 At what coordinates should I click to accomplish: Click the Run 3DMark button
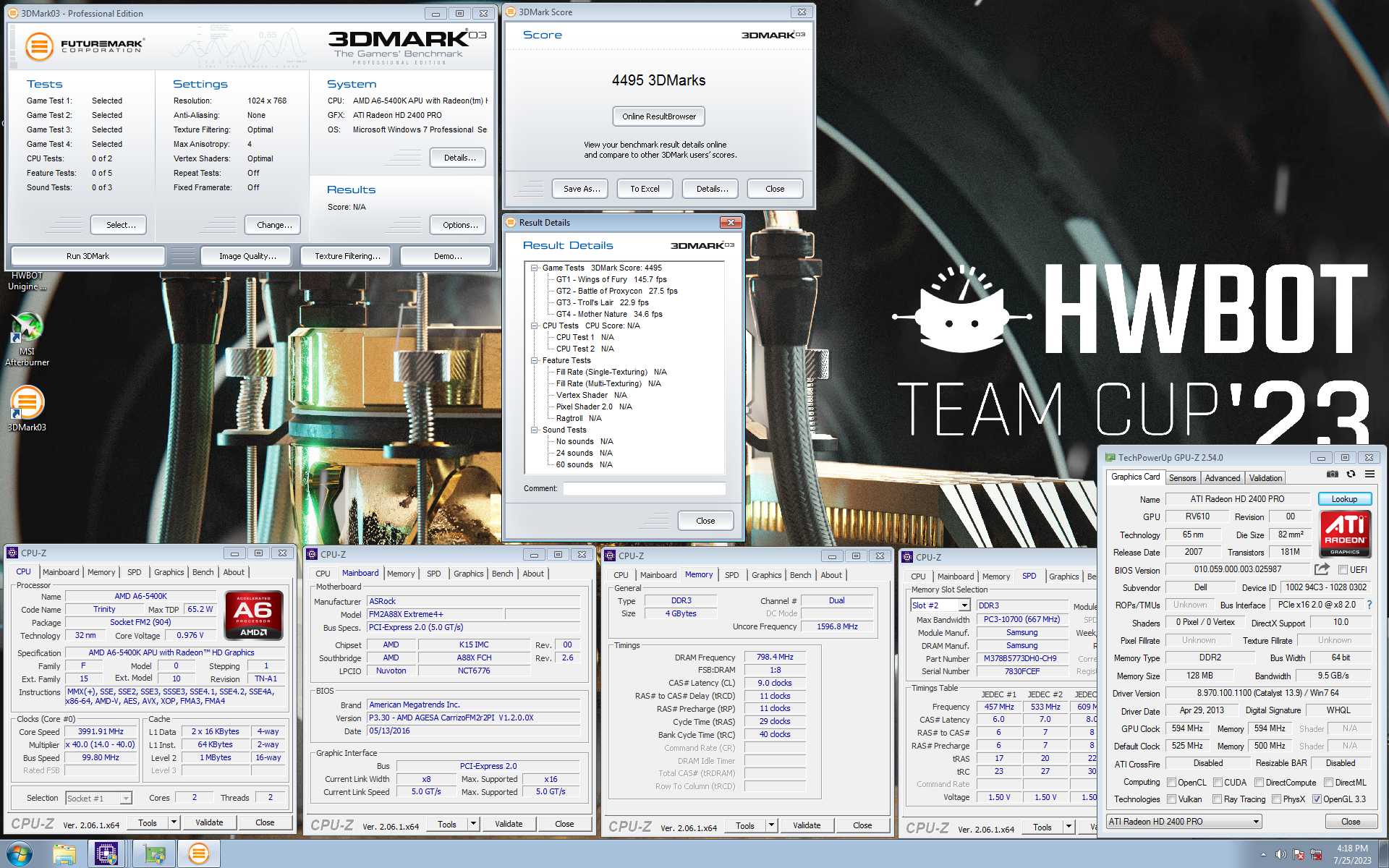click(x=88, y=255)
